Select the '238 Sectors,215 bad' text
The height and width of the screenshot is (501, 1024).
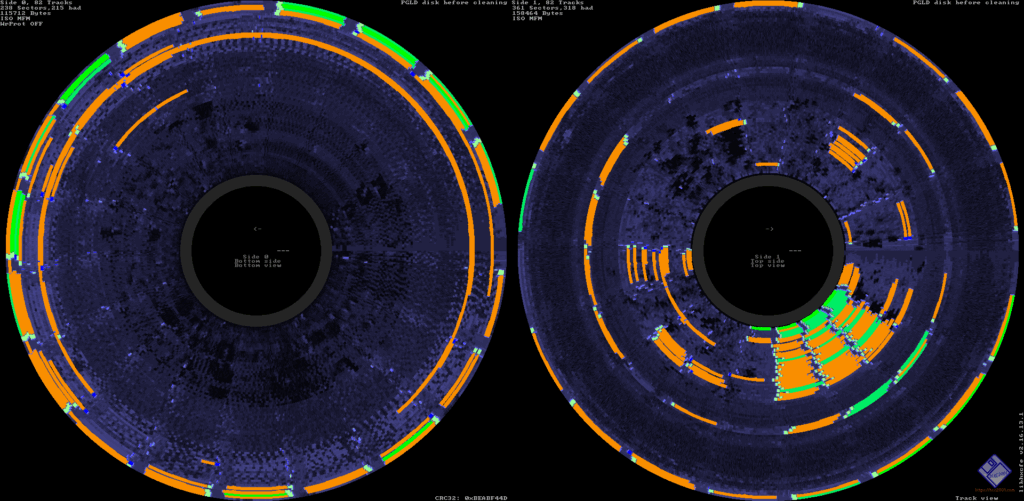[40, 8]
